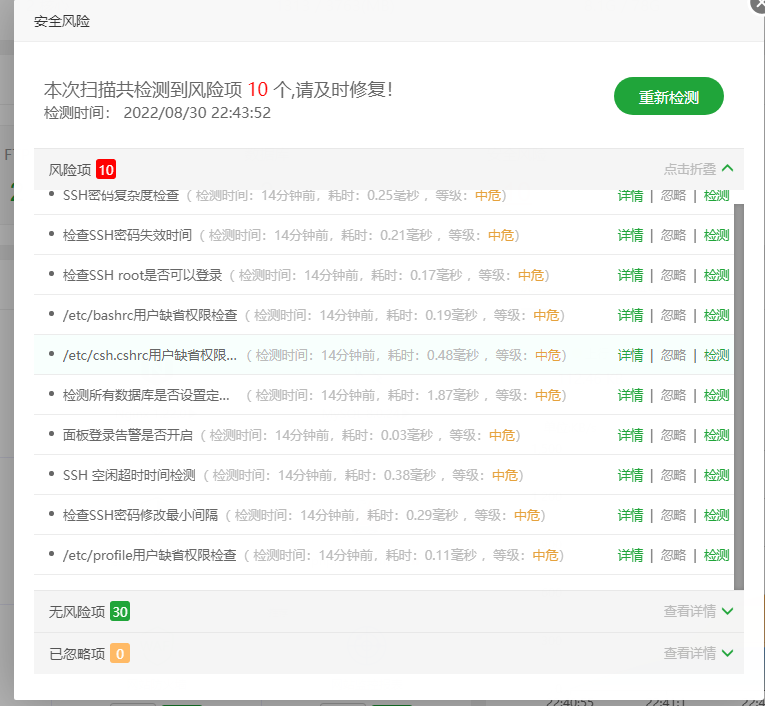Click the 安全风险 dialog title
Image resolution: width=765 pixels, height=706 pixels.
[62, 21]
